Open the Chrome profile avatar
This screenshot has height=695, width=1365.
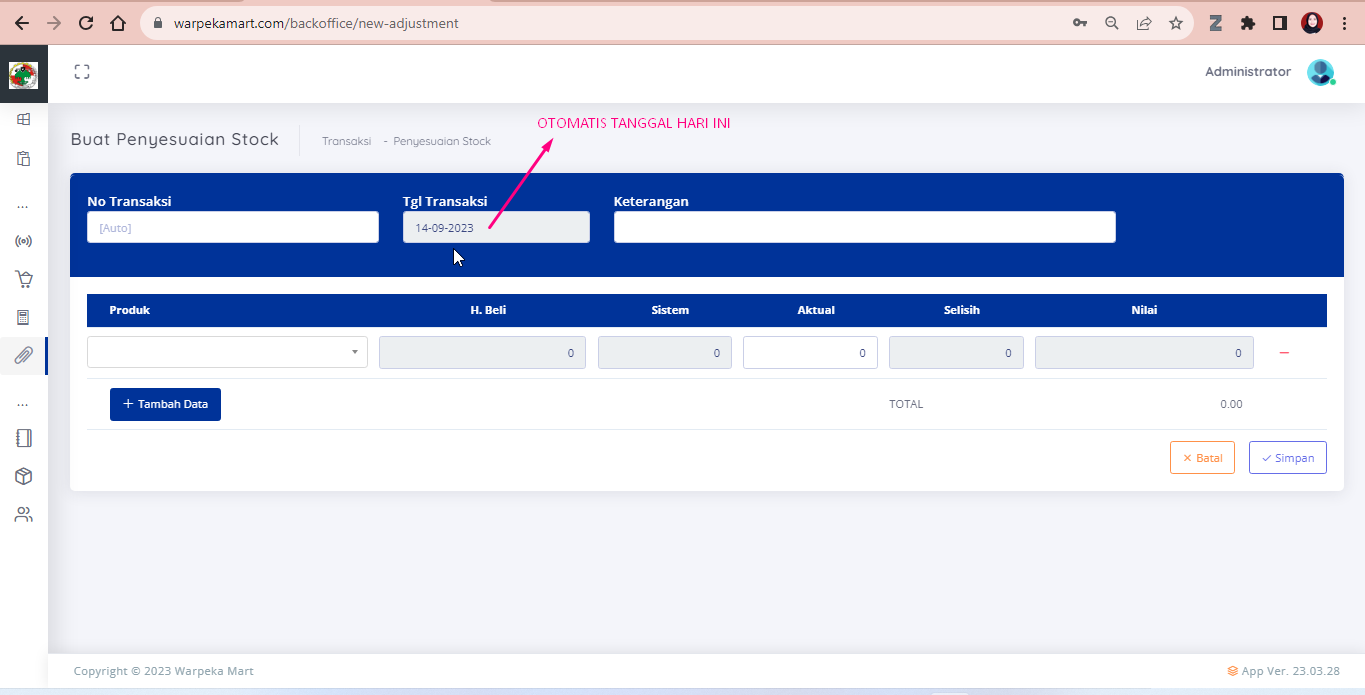(x=1312, y=23)
